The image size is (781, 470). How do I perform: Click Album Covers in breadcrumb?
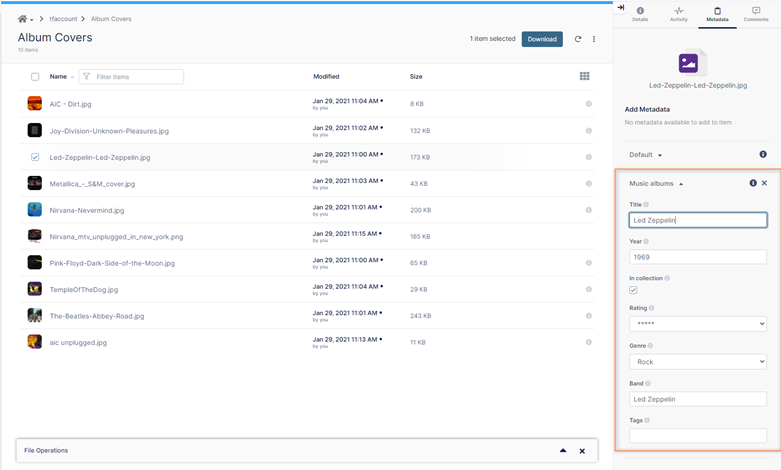(111, 19)
